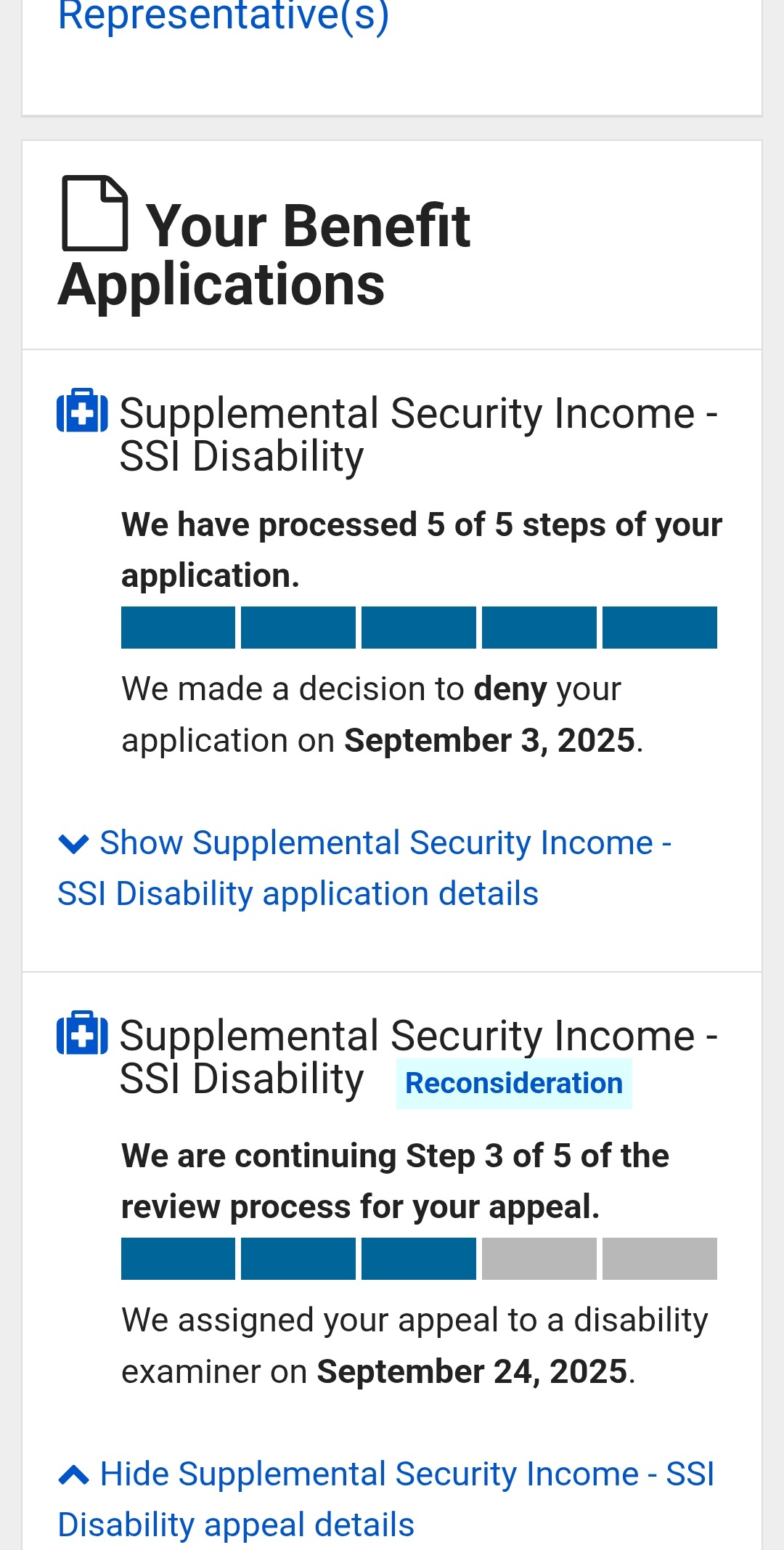The image size is (784, 1550).
Task: Click first progress segment of the denied application
Action: [x=178, y=628]
